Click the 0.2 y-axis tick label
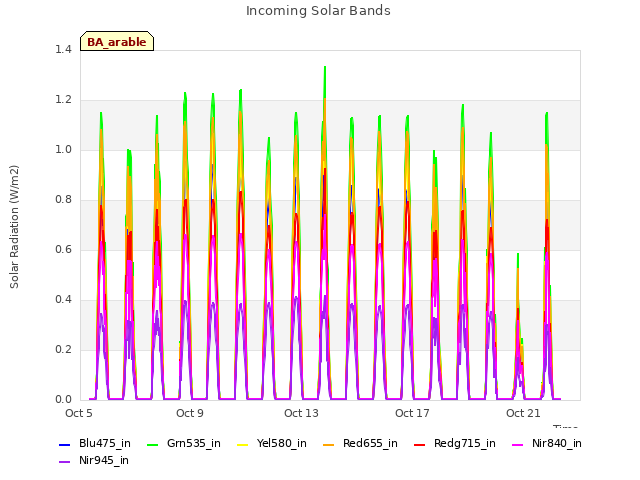Viewport: 640px width, 480px height. tap(63, 350)
